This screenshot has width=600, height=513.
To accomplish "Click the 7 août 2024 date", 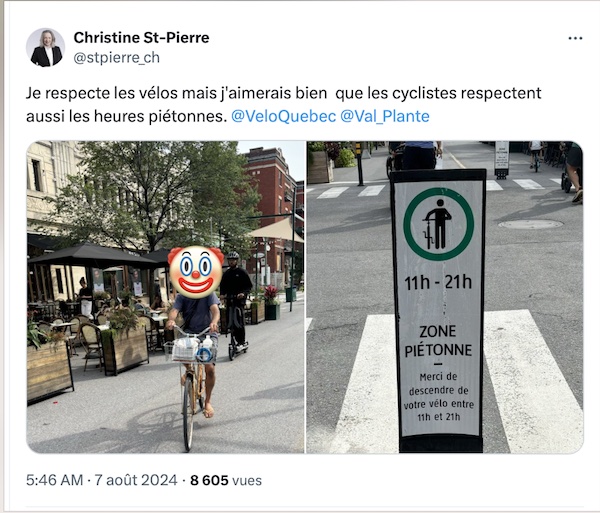I will (x=136, y=480).
